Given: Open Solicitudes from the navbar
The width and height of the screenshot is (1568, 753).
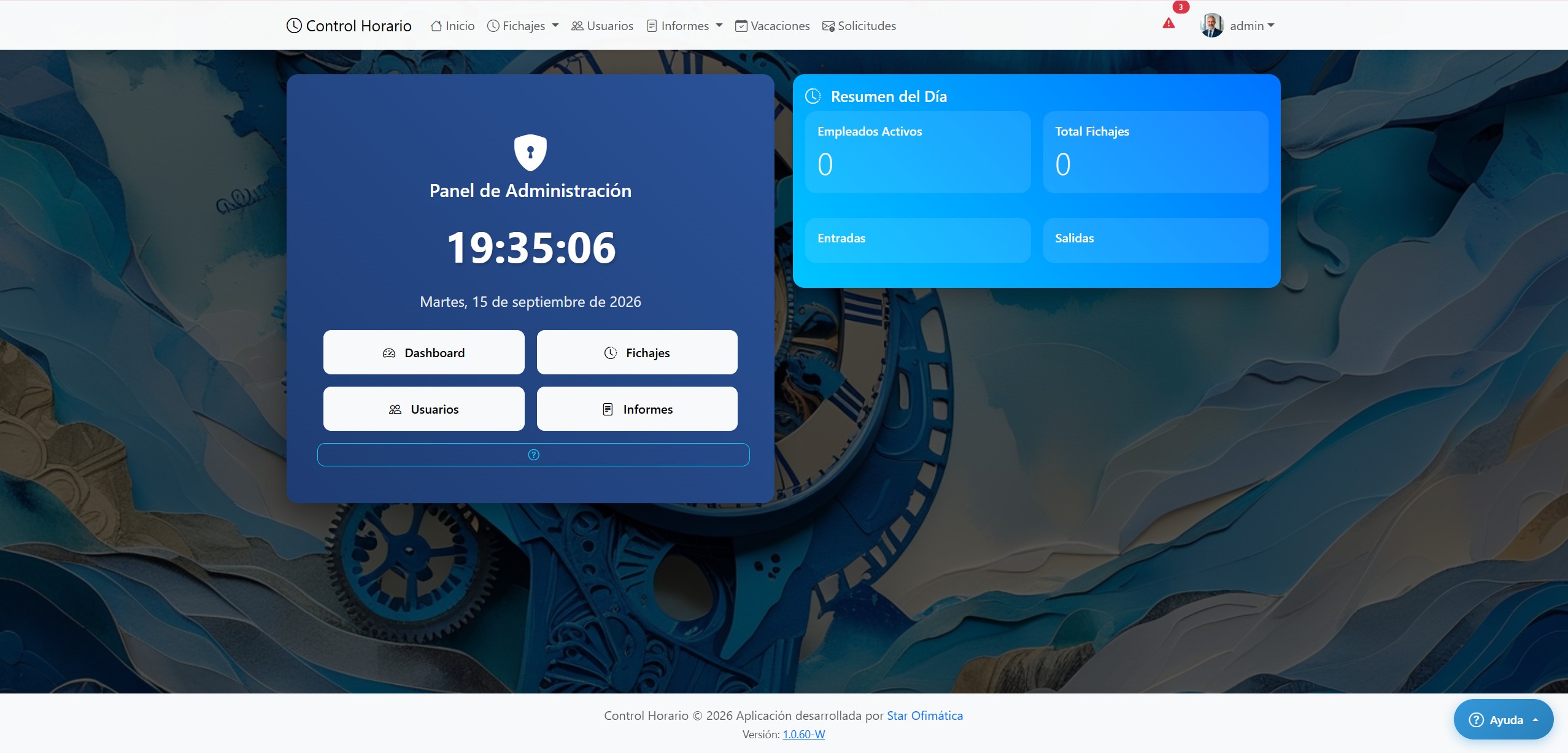Looking at the screenshot, I should (859, 26).
